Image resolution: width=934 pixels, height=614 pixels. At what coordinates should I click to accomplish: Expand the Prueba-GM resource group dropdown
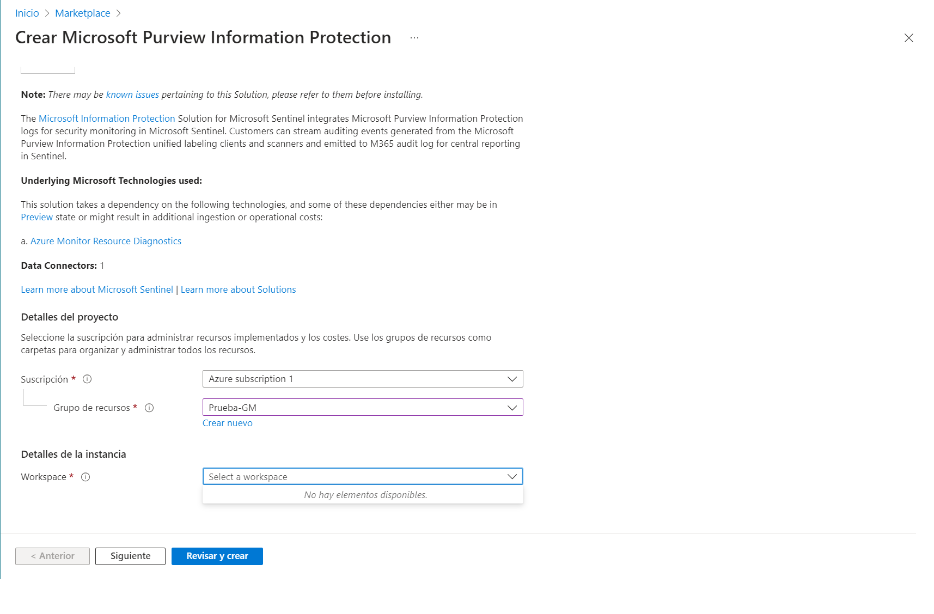[x=363, y=407]
